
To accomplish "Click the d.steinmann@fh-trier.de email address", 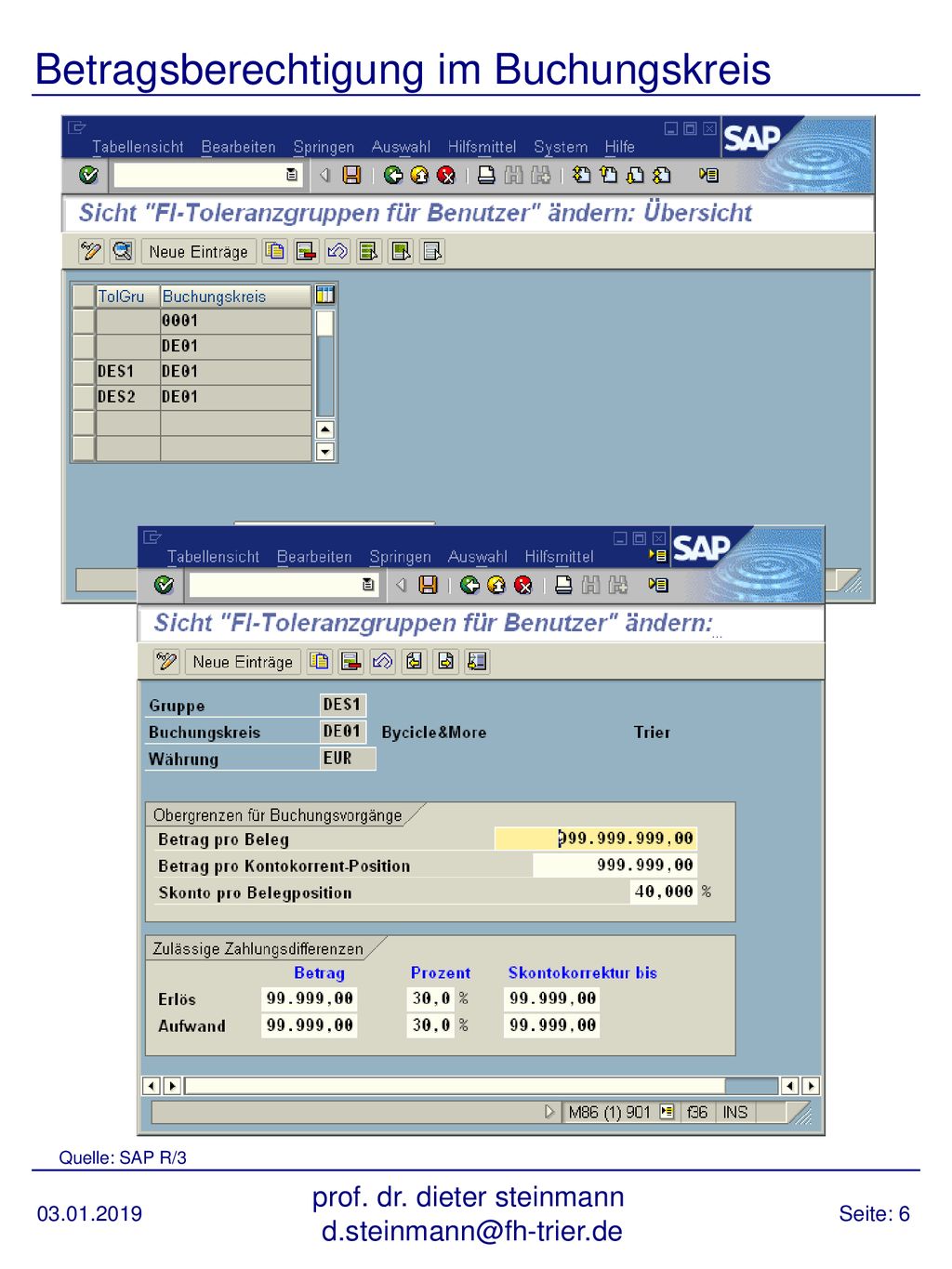I will (472, 1231).
